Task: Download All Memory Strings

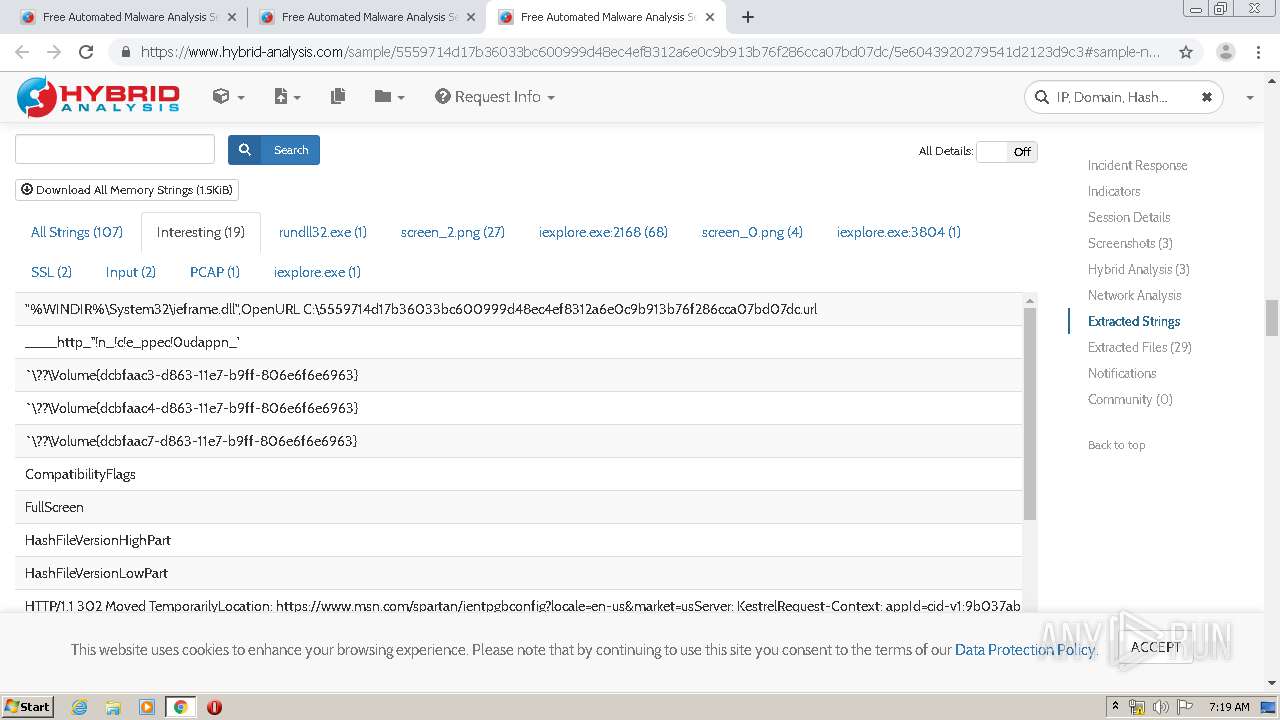Action: click(127, 189)
